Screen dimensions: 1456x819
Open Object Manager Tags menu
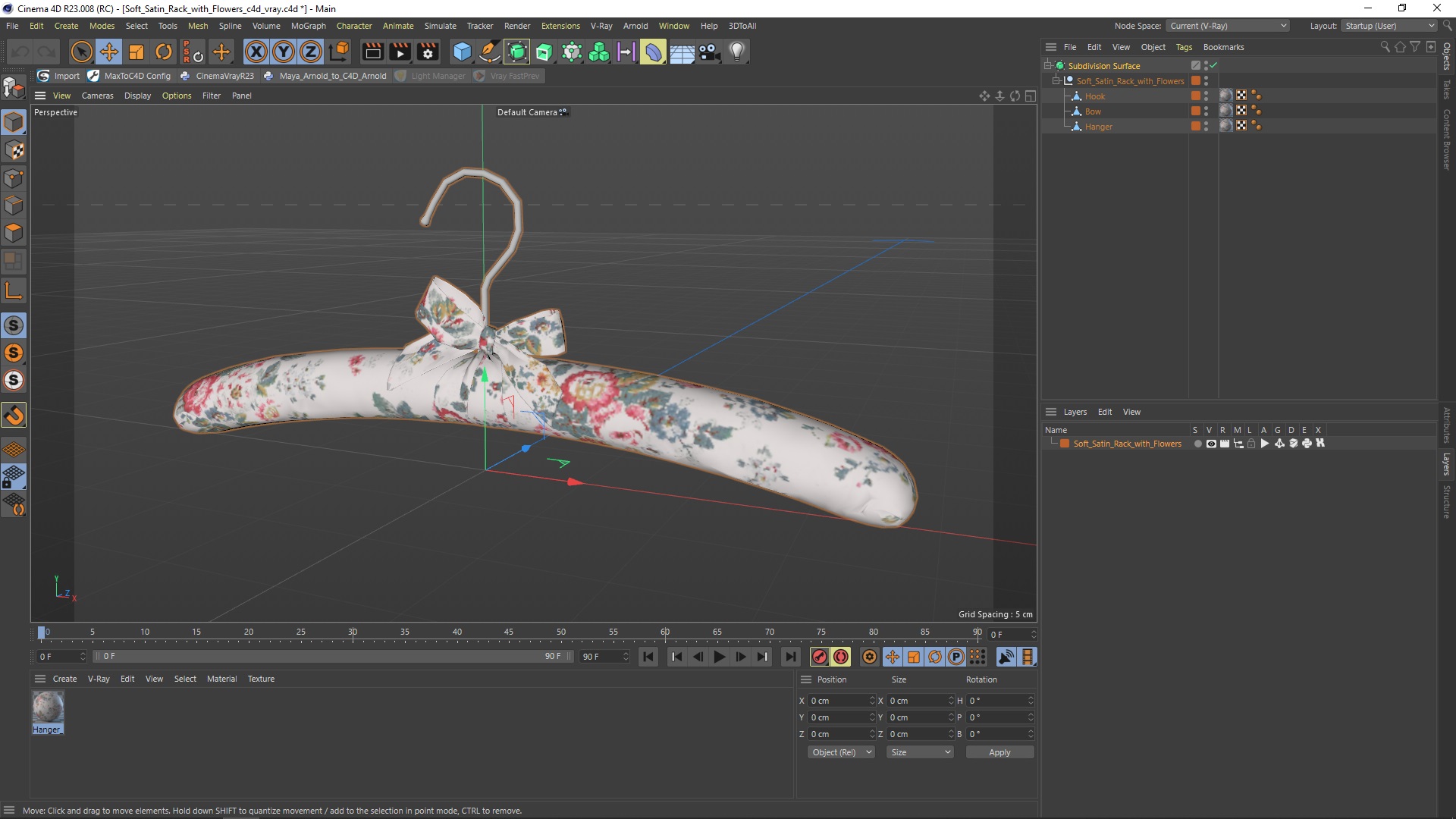pyautogui.click(x=1184, y=47)
